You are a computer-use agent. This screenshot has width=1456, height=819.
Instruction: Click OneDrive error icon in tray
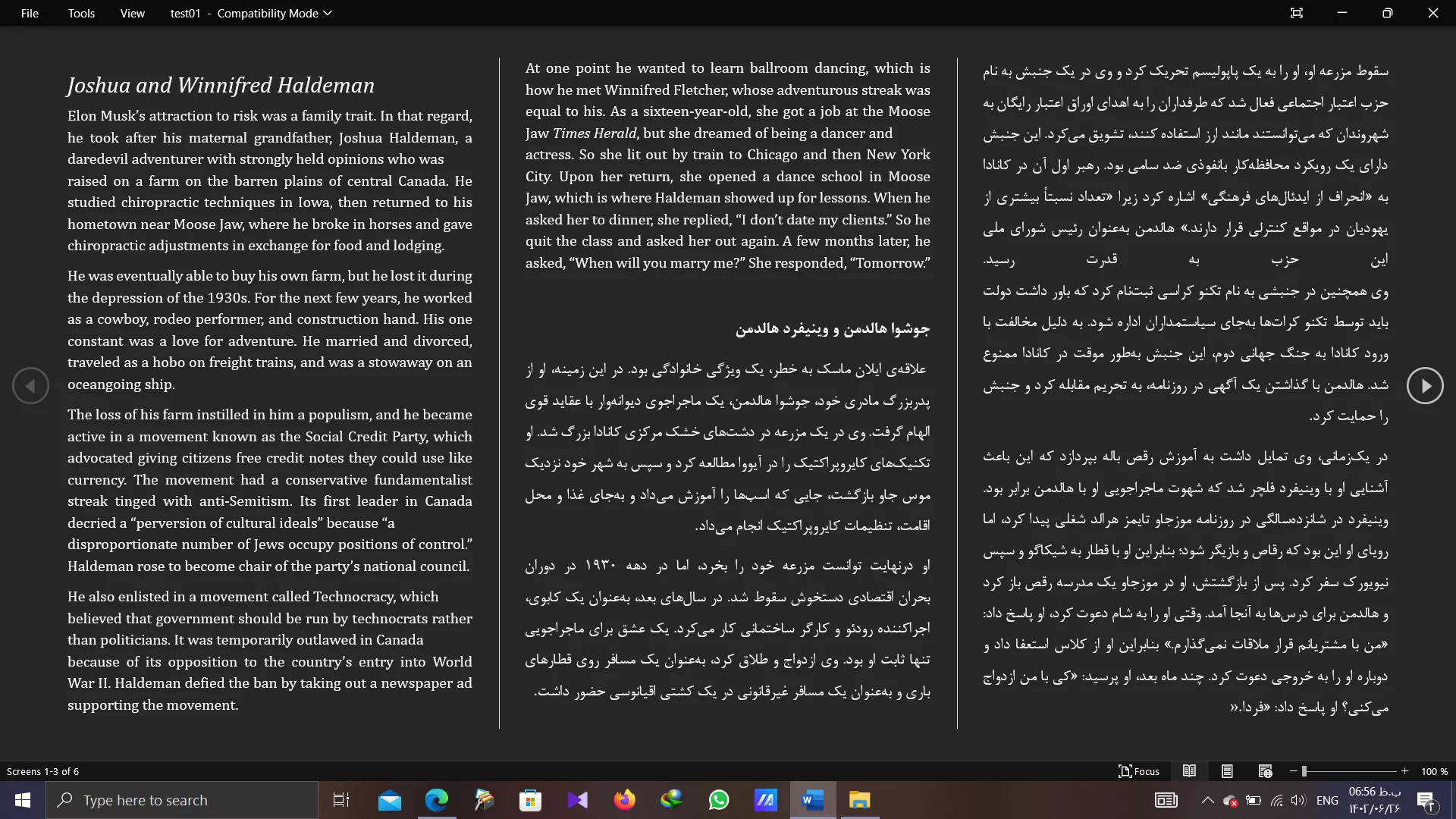click(1230, 800)
